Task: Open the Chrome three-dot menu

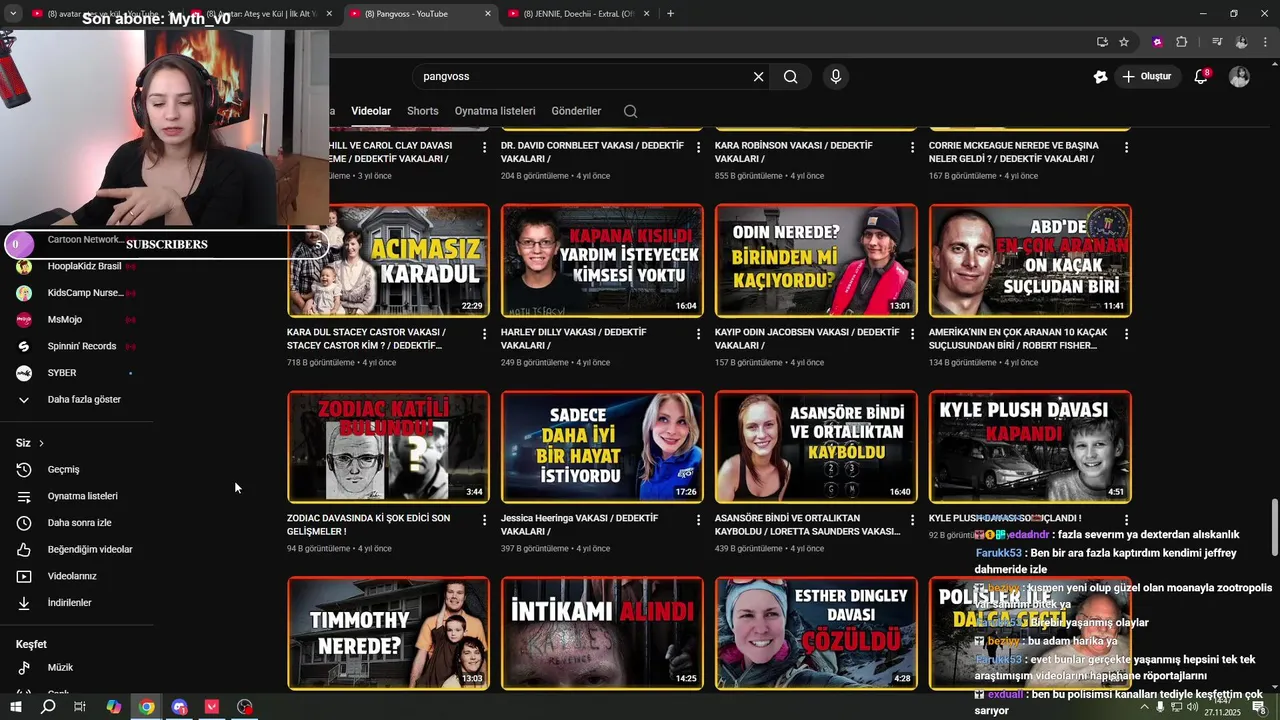Action: [1265, 42]
